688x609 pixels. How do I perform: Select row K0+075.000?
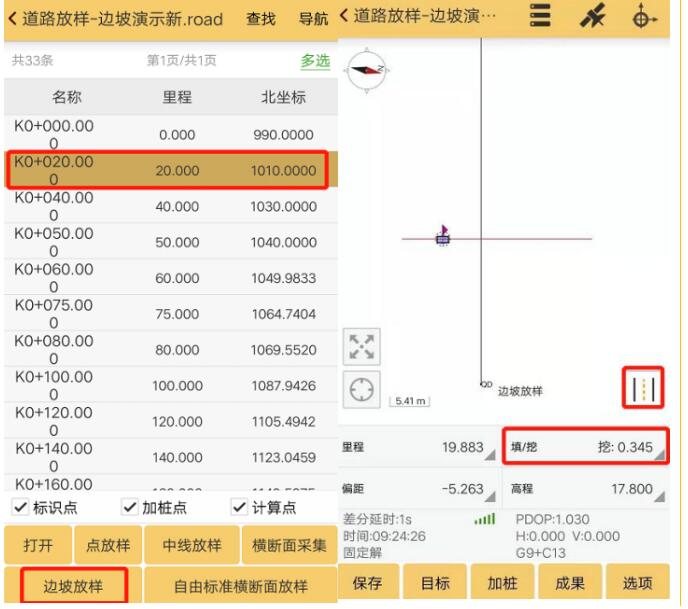coord(171,314)
